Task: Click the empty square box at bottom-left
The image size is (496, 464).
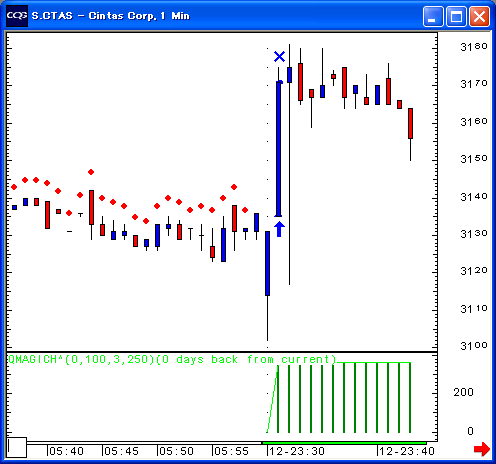Action: click(17, 448)
